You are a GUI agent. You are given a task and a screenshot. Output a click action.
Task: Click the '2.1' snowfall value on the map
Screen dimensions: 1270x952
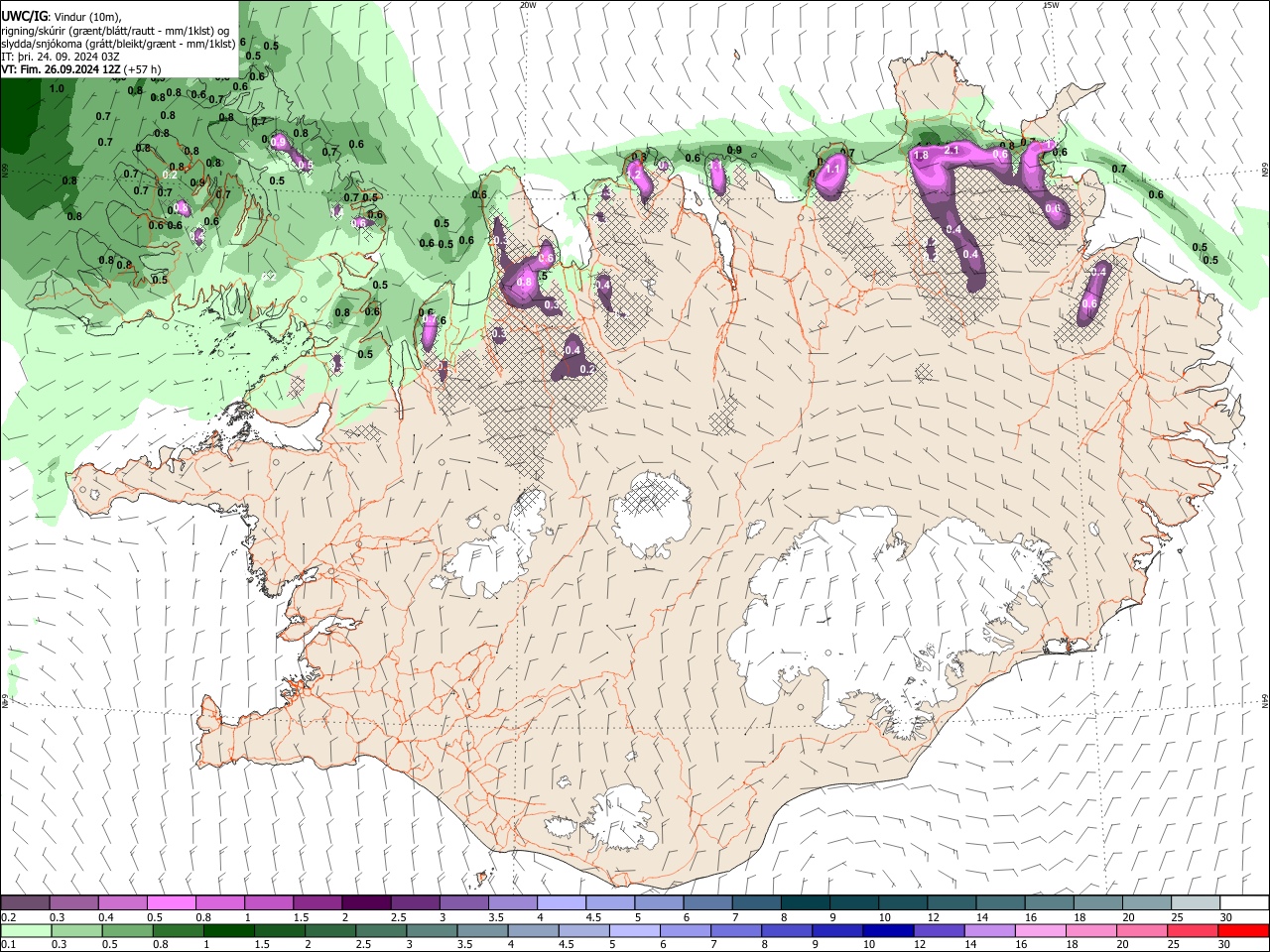952,150
